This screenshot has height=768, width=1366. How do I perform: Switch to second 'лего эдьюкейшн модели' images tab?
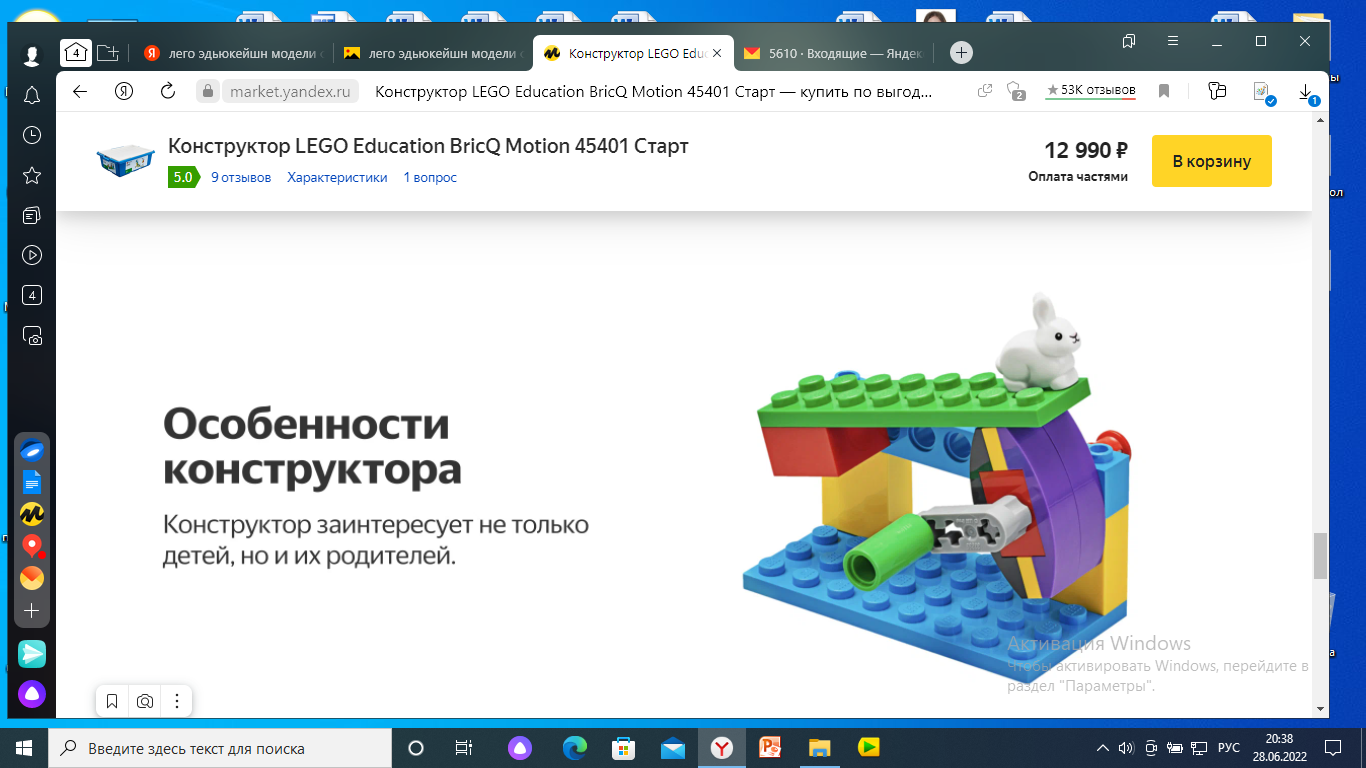[431, 53]
